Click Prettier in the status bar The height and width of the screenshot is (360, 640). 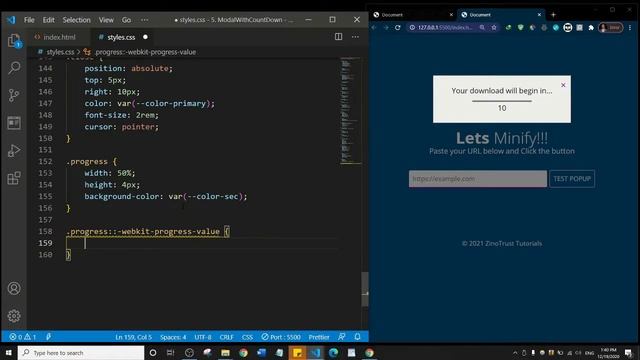319,337
